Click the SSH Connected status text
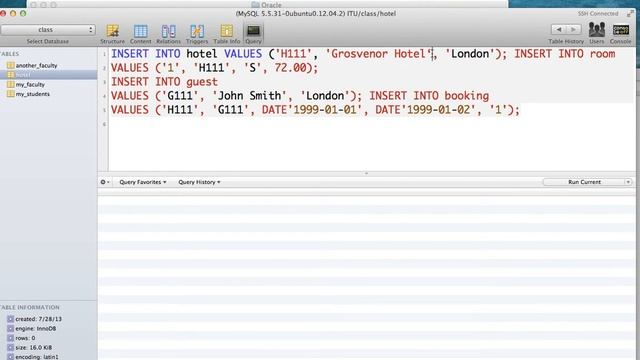This screenshot has width=640, height=360. point(598,13)
